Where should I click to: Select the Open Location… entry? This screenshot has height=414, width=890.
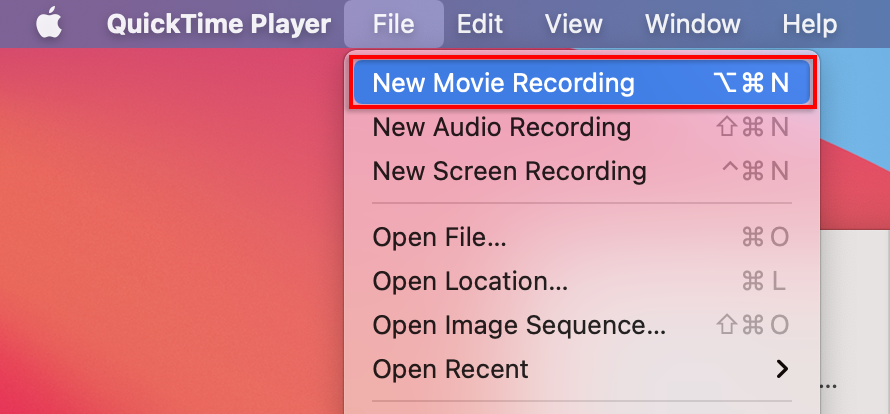(470, 281)
